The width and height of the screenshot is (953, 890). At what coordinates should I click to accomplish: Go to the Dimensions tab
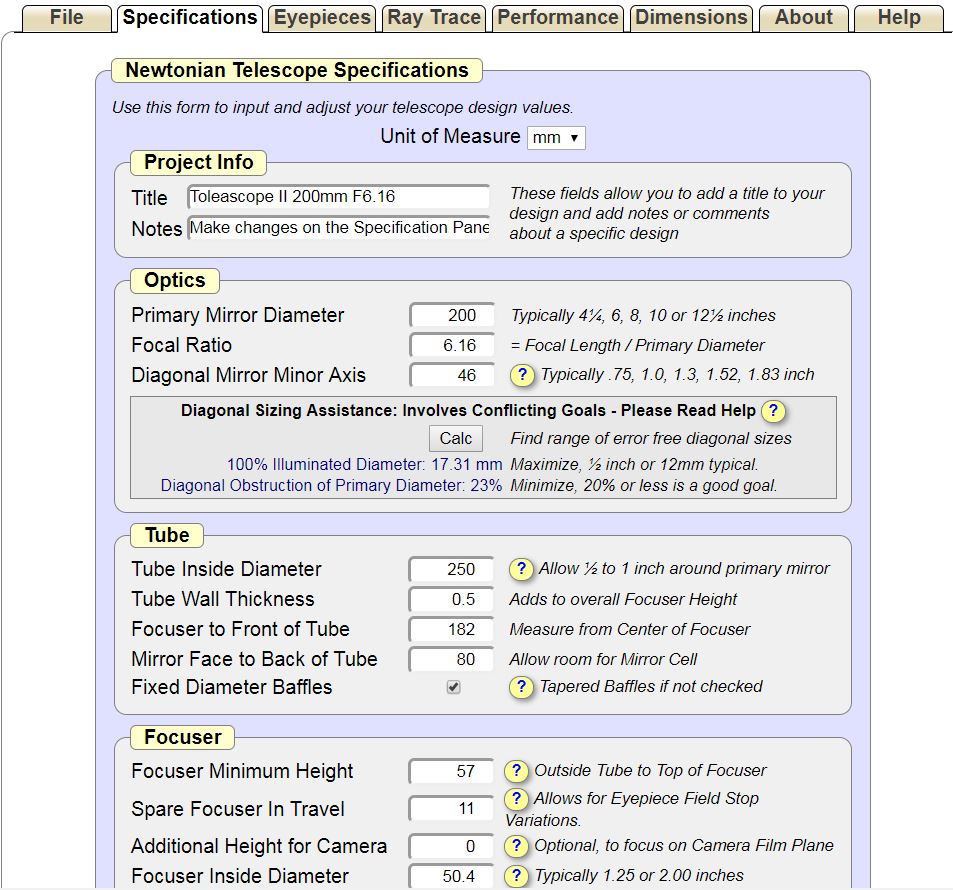692,18
